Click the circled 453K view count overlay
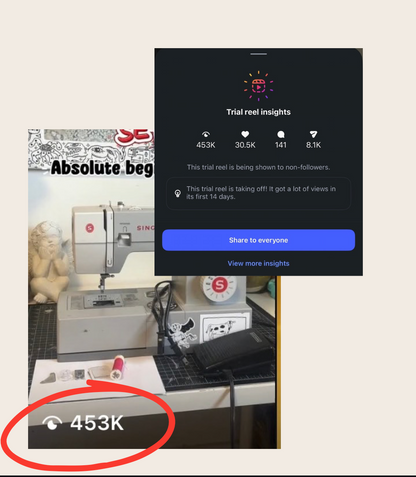416x477 pixels. coord(97,423)
